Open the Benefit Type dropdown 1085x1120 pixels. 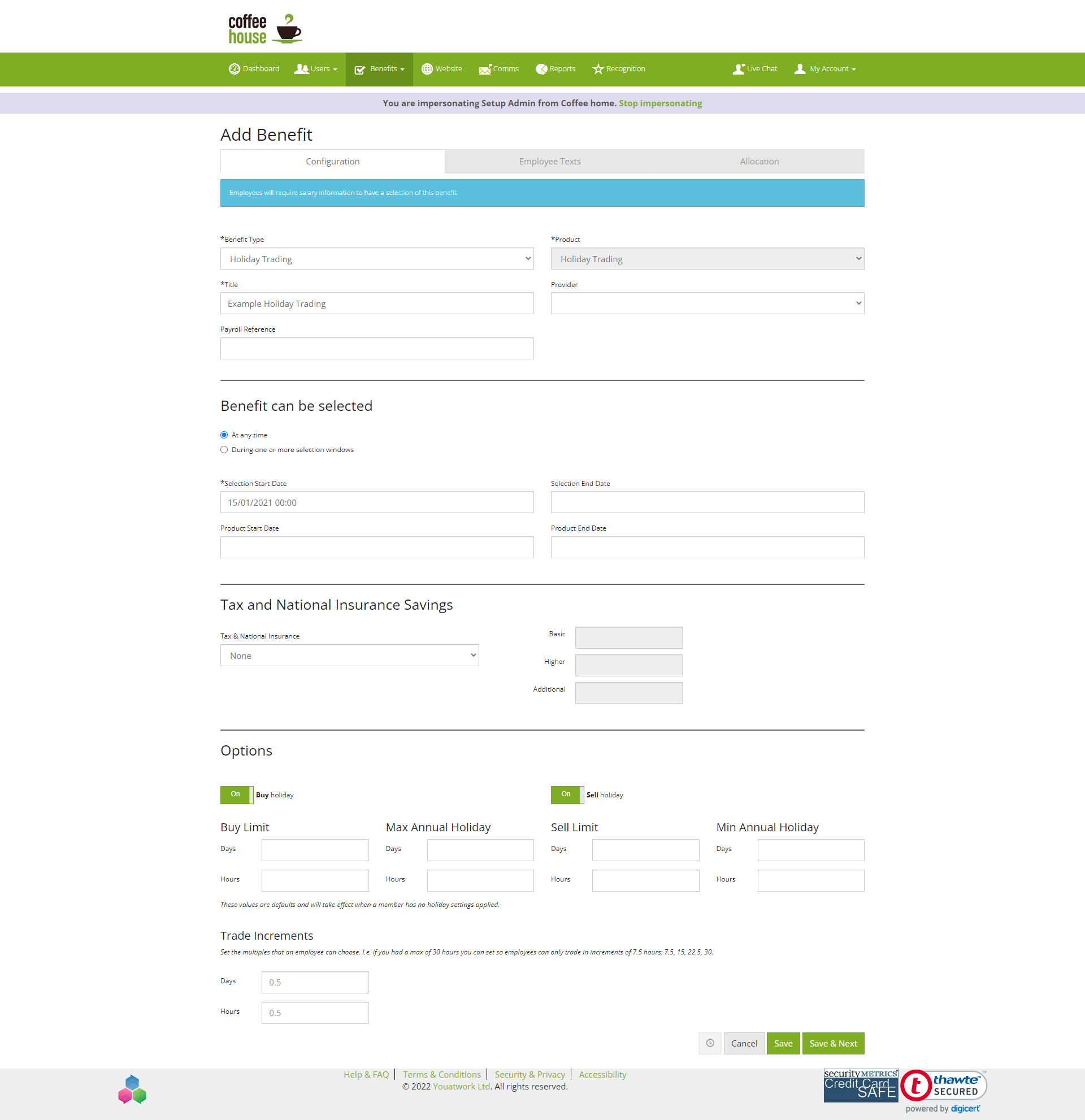(376, 259)
